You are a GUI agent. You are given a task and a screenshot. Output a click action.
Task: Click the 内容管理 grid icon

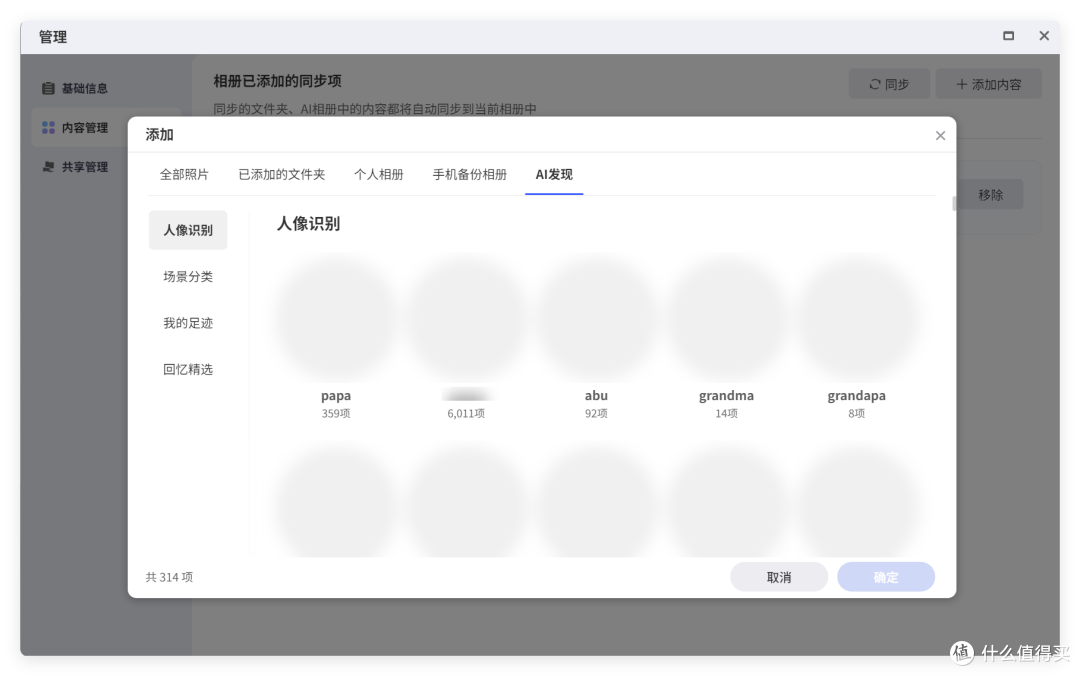pos(48,127)
